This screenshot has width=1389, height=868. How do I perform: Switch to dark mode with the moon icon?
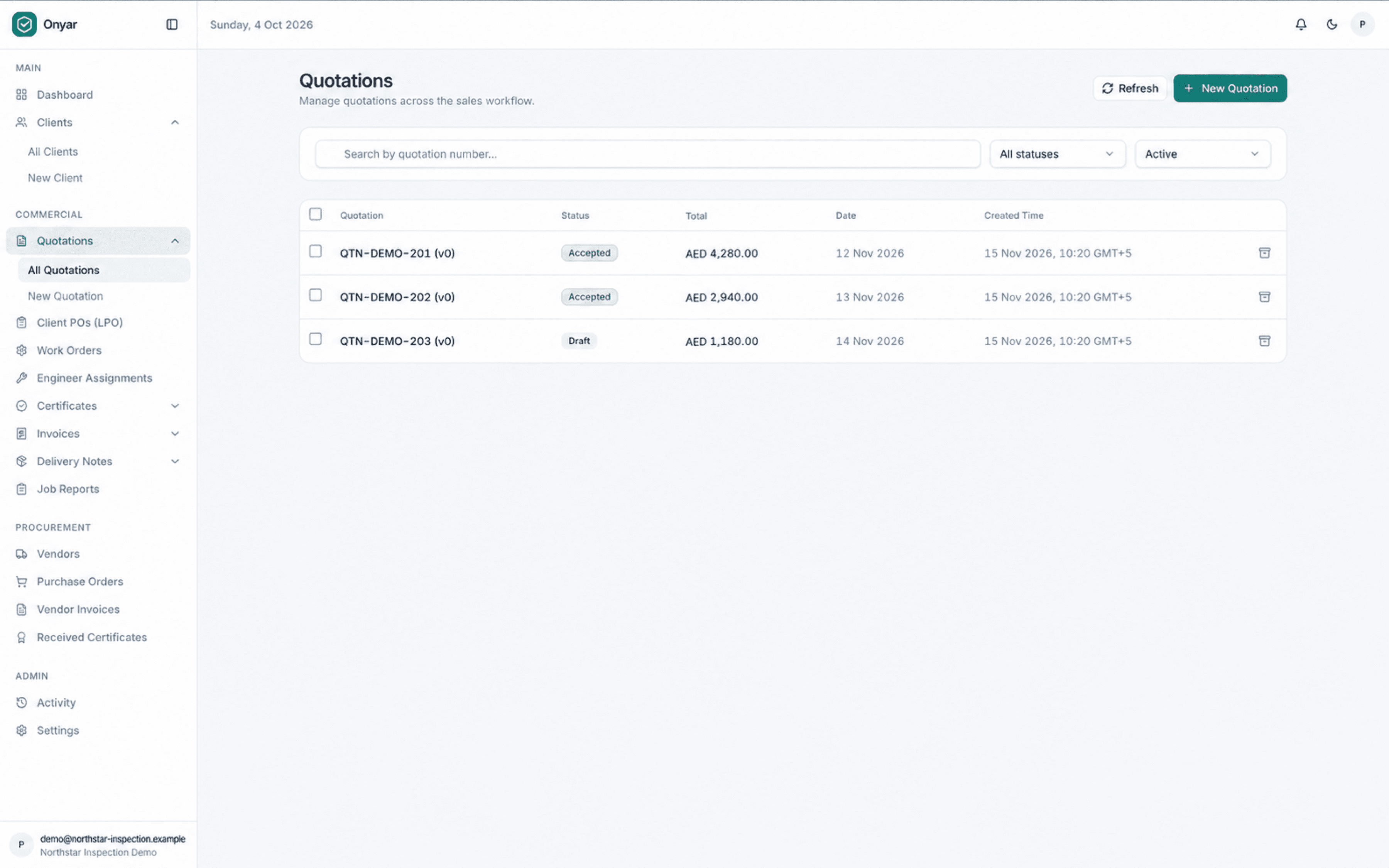pyautogui.click(x=1332, y=24)
